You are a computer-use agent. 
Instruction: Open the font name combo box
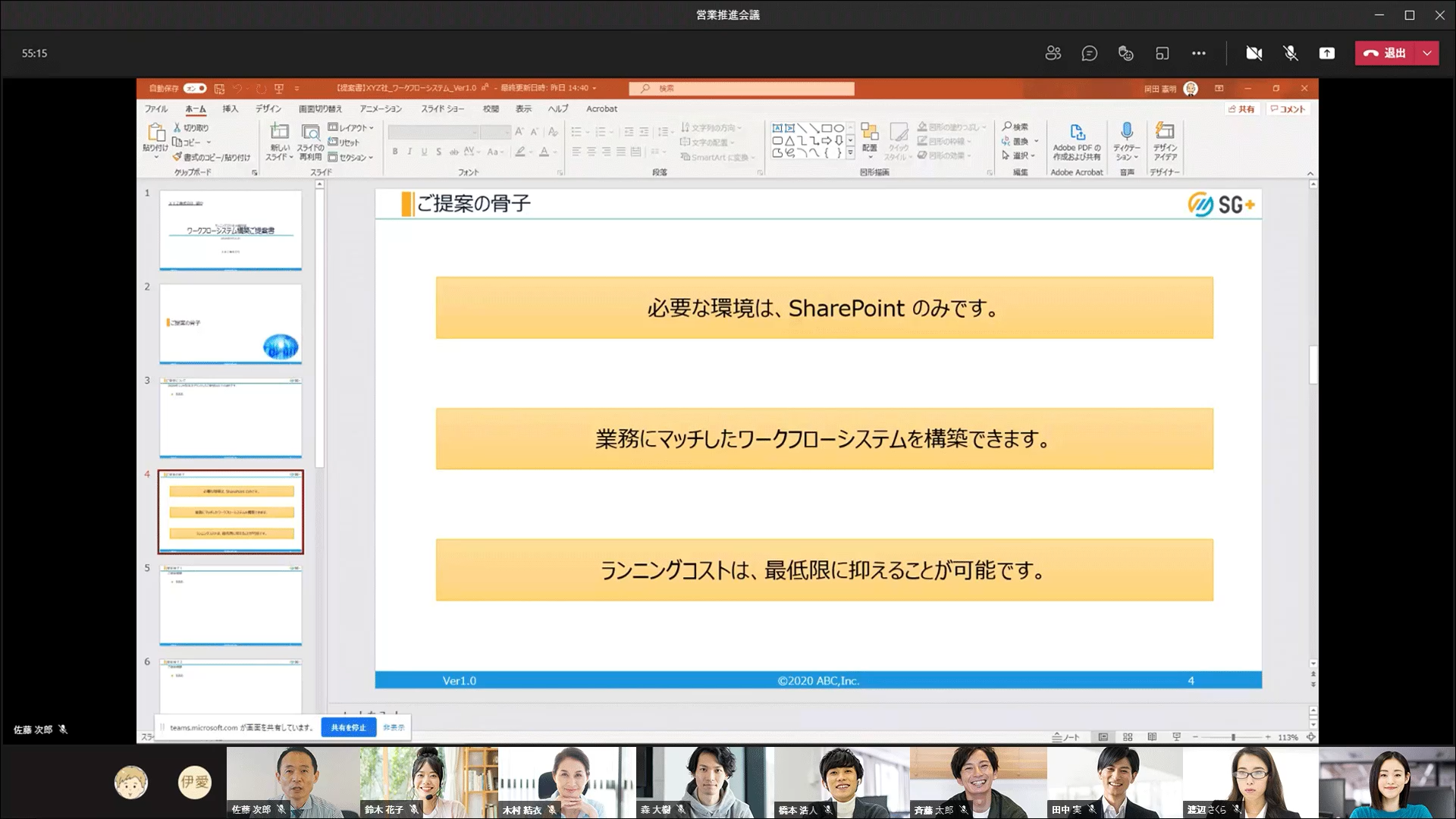[x=433, y=132]
